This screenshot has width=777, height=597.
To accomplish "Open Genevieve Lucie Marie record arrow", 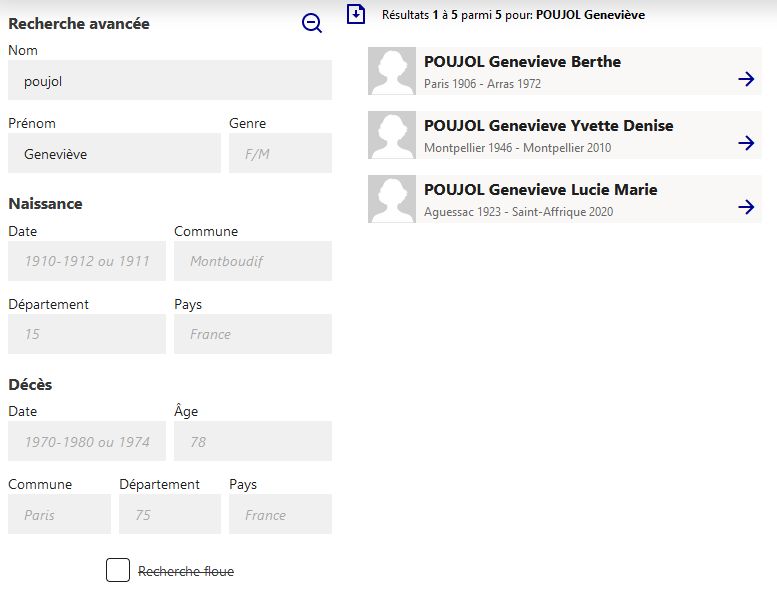I will point(746,207).
